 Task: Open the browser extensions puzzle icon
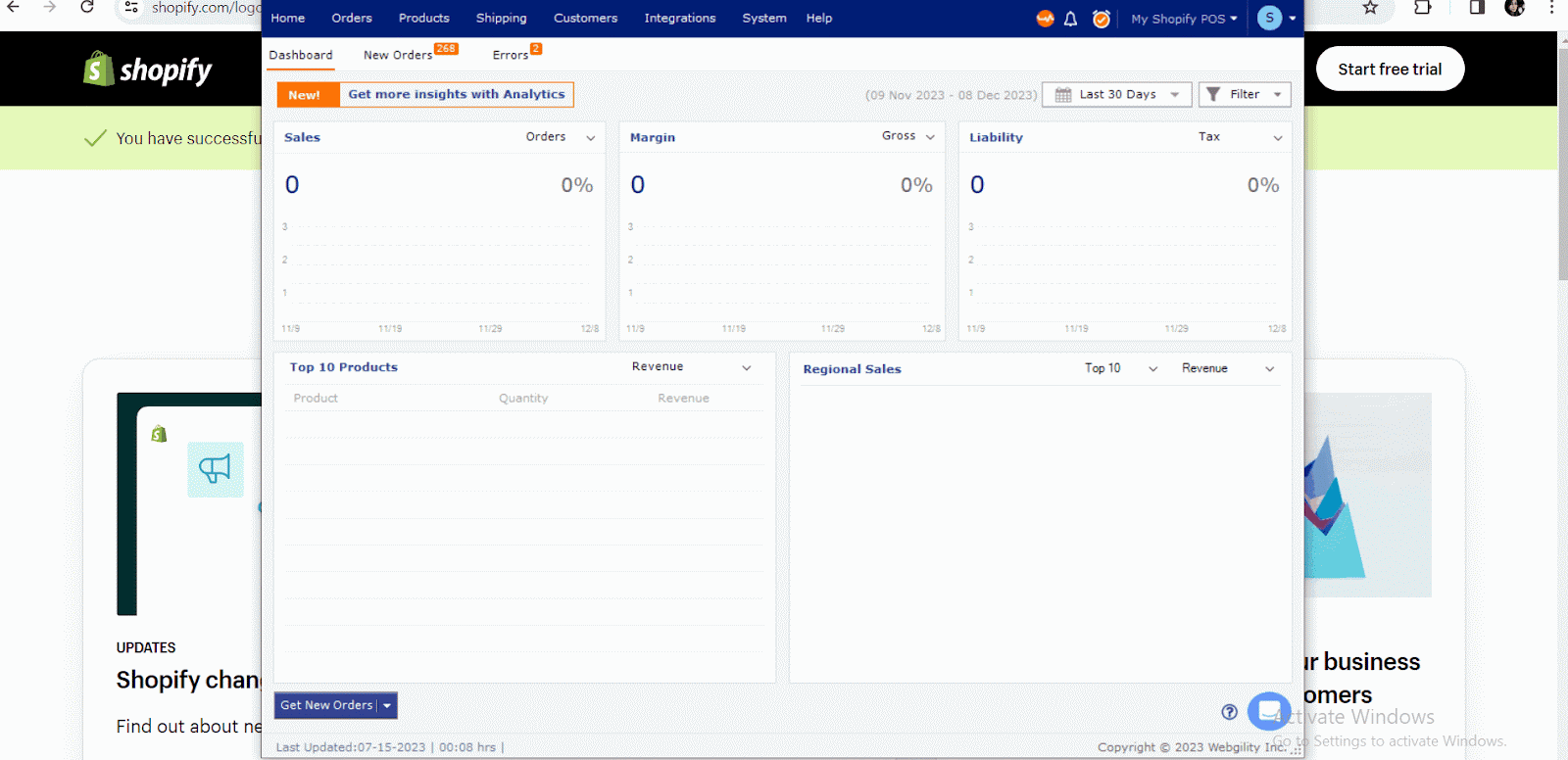pos(1422,8)
